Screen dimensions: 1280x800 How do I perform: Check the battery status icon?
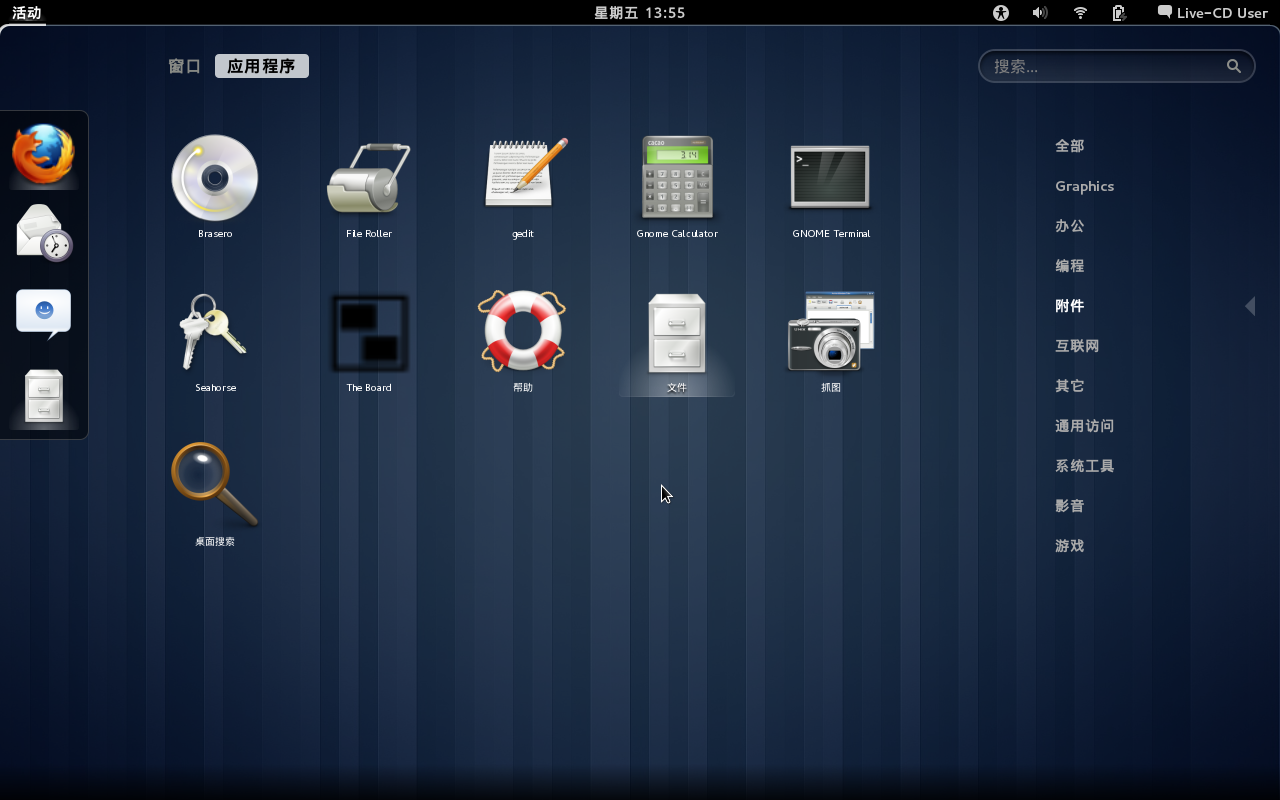1119,13
